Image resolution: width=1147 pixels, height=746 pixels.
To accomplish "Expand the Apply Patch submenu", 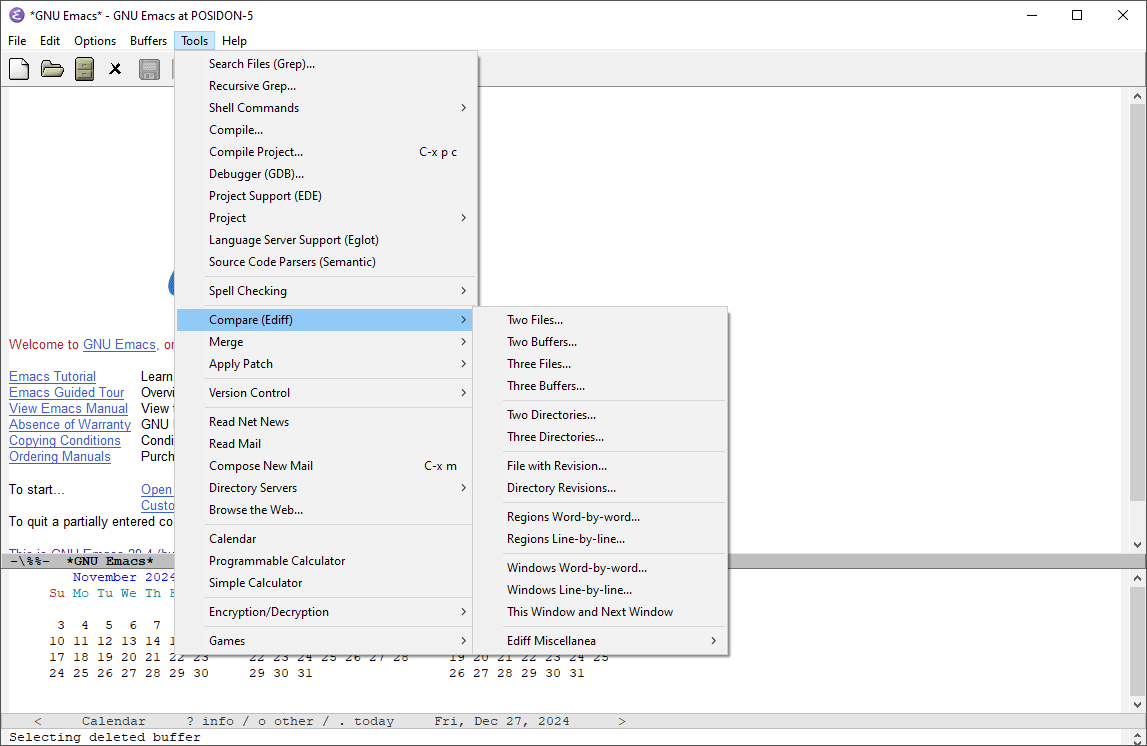I will pyautogui.click(x=326, y=363).
